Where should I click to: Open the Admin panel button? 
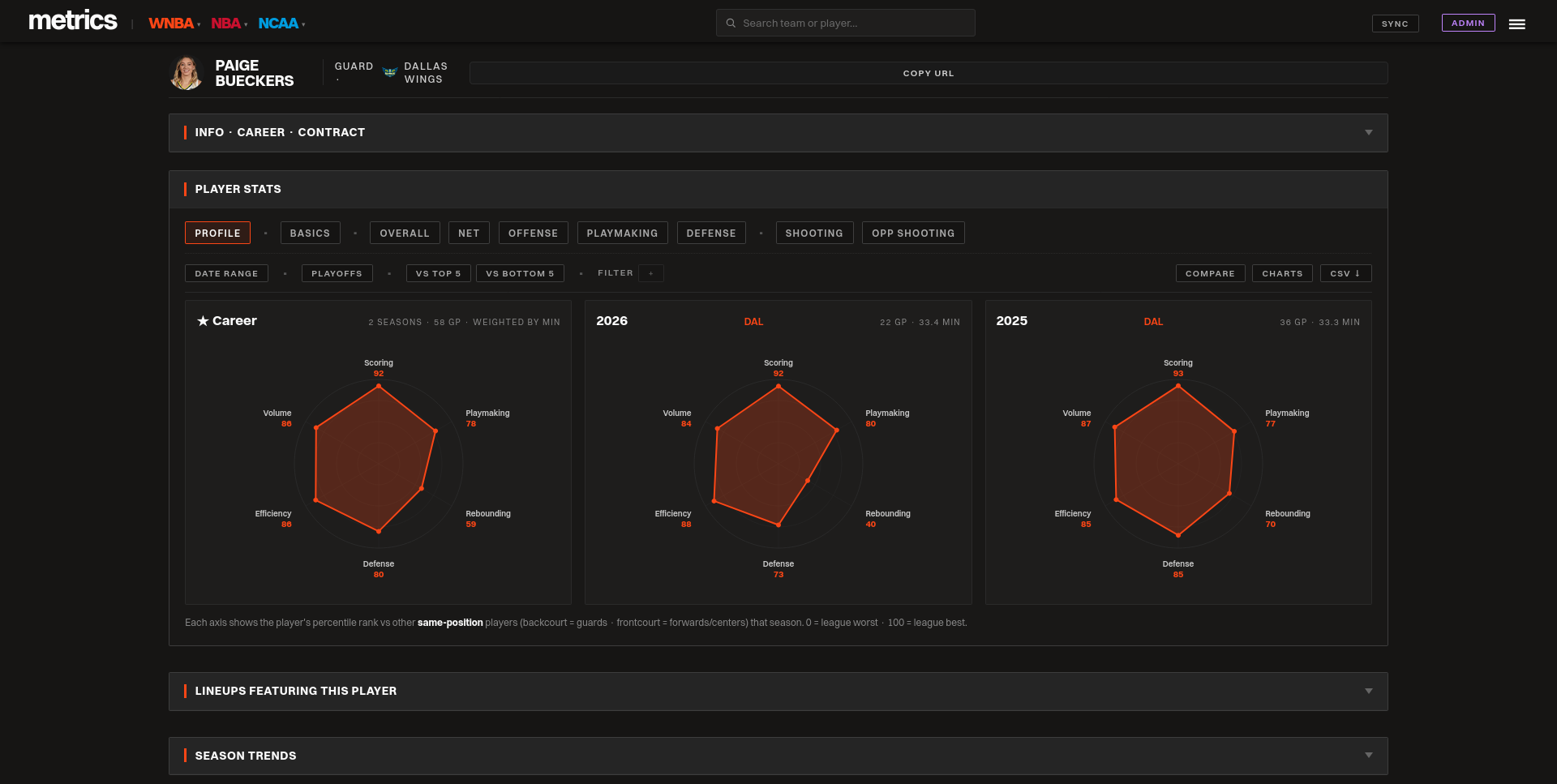[1468, 23]
